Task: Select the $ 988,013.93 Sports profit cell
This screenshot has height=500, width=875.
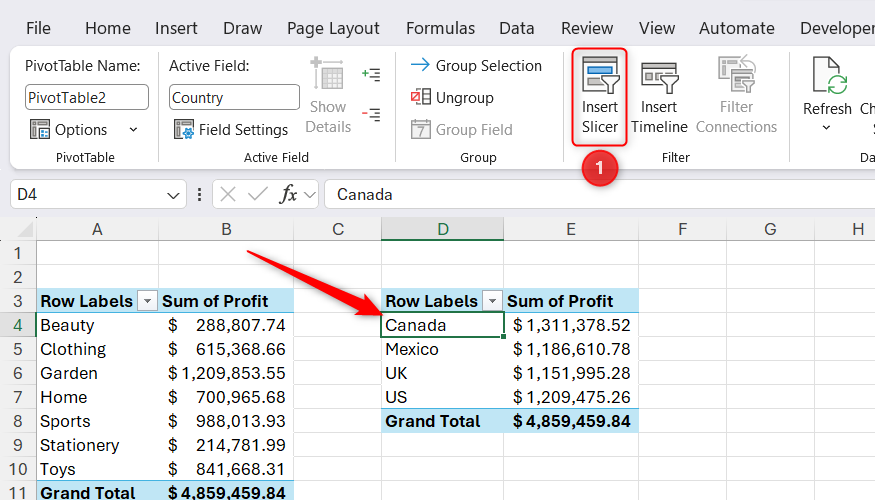Action: [226, 421]
